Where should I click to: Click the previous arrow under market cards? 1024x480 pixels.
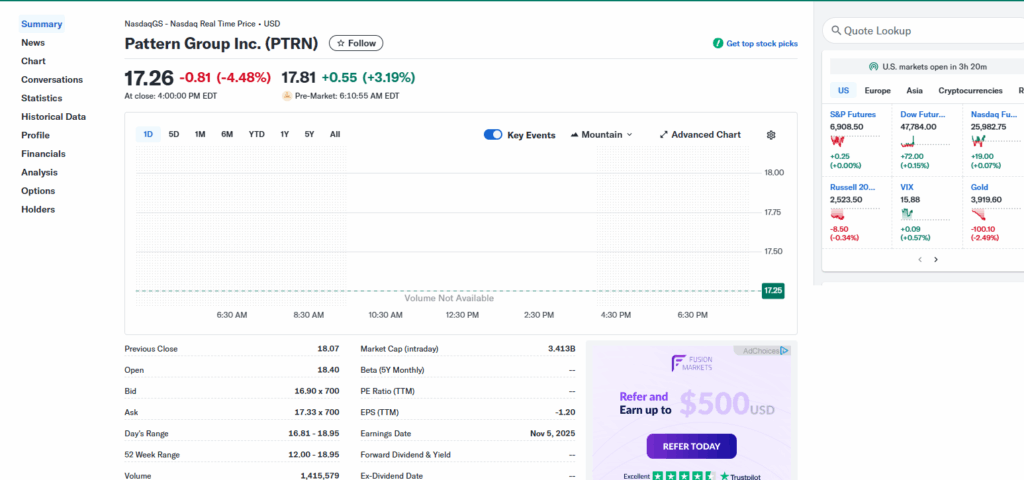(919, 259)
